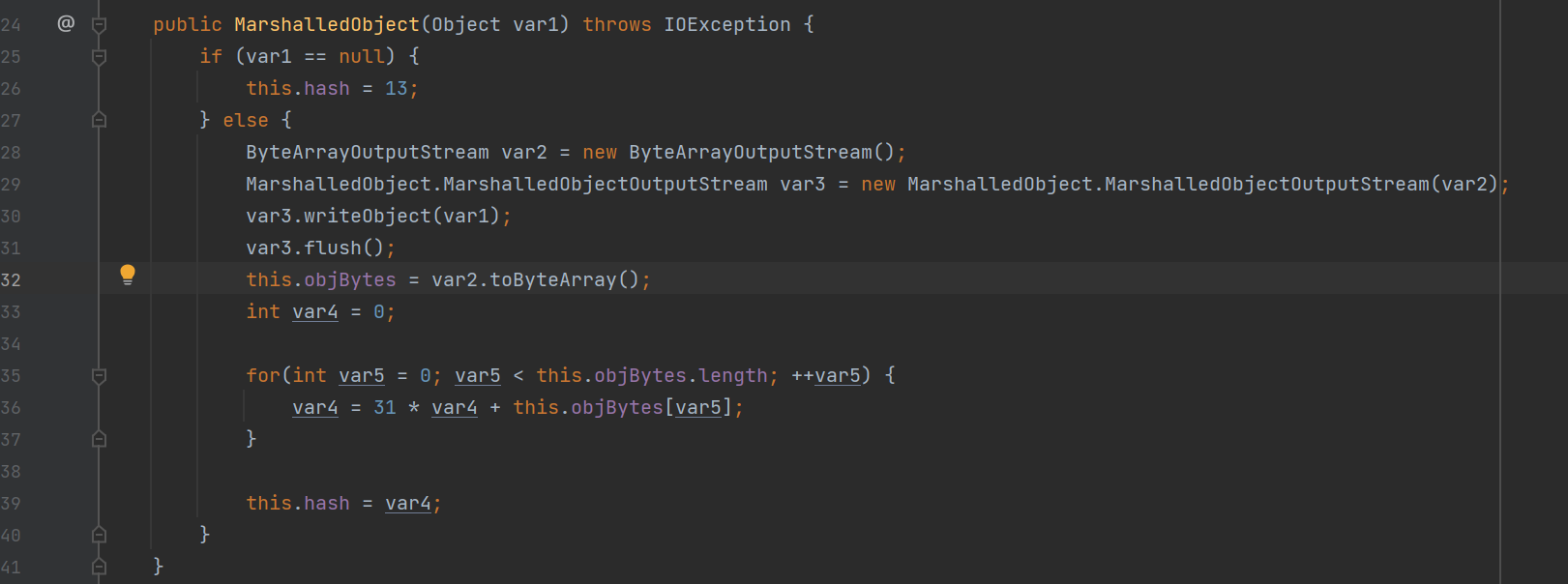This screenshot has height=584, width=1568.
Task: Click the 'flush' method call on line 31
Action: point(333,248)
